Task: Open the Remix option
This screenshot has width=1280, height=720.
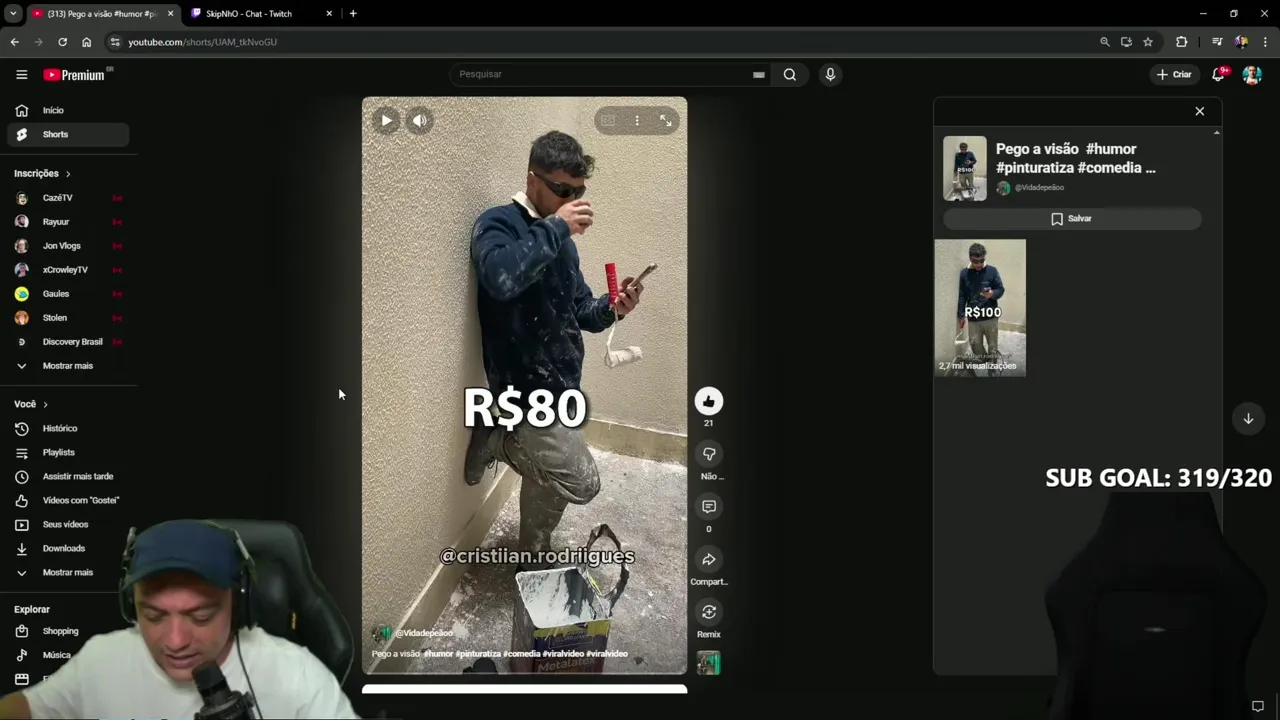Action: pos(708,612)
